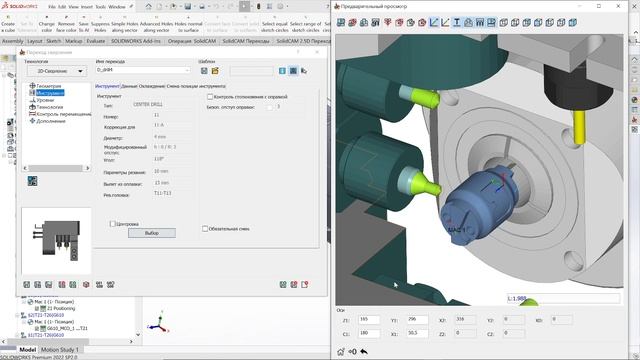The width and height of the screenshot is (640, 360).
Task: Click the Select equal sketch circles button
Action: click(275, 24)
